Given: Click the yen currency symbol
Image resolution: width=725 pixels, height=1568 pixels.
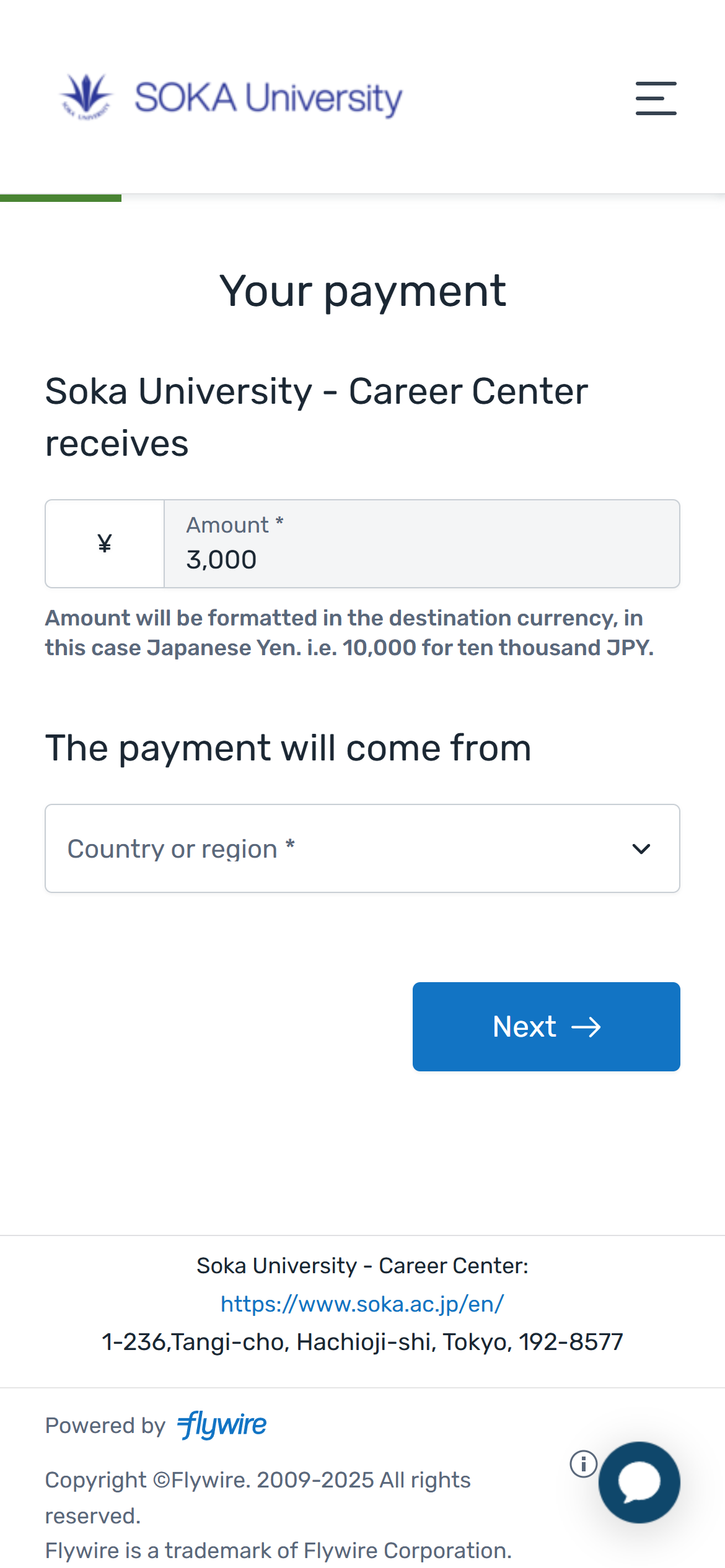Looking at the screenshot, I should point(105,544).
